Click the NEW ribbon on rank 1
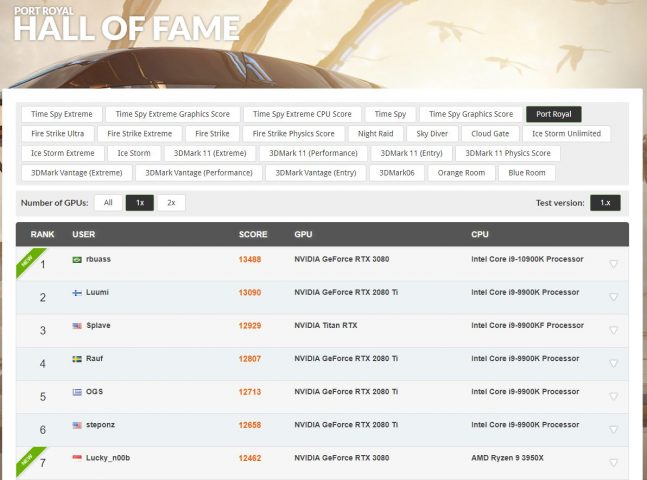Viewport: 647px width, 480px height. coord(28,260)
